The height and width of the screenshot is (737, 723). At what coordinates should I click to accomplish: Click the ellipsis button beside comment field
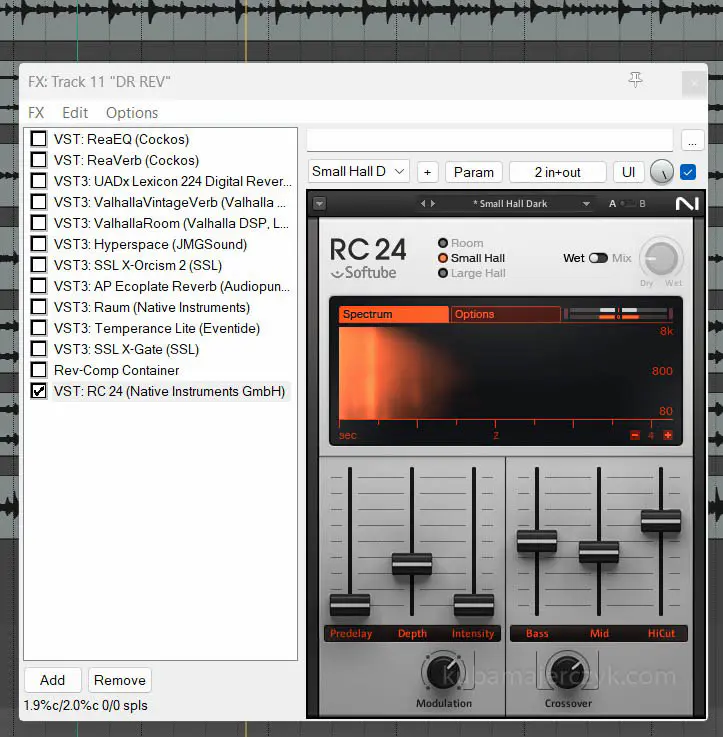692,140
